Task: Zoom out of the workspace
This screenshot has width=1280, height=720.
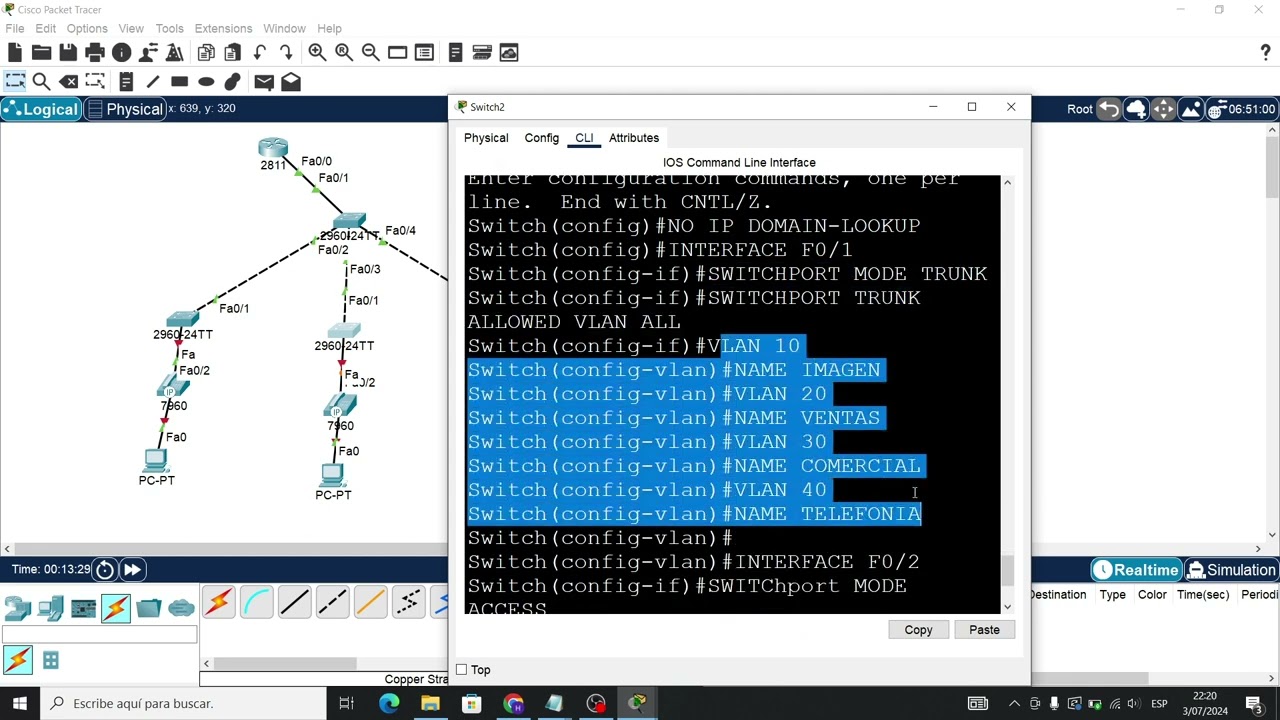Action: [370, 52]
